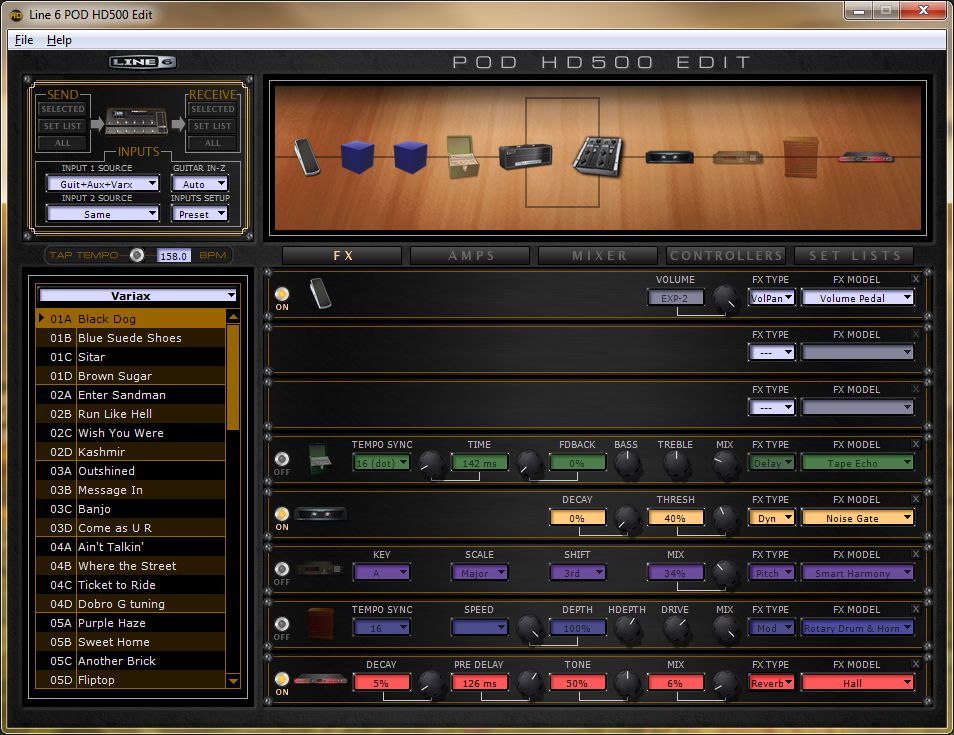Viewport: 954px width, 735px height.
Task: Turn off the Noise Gate effect
Action: 282,514
